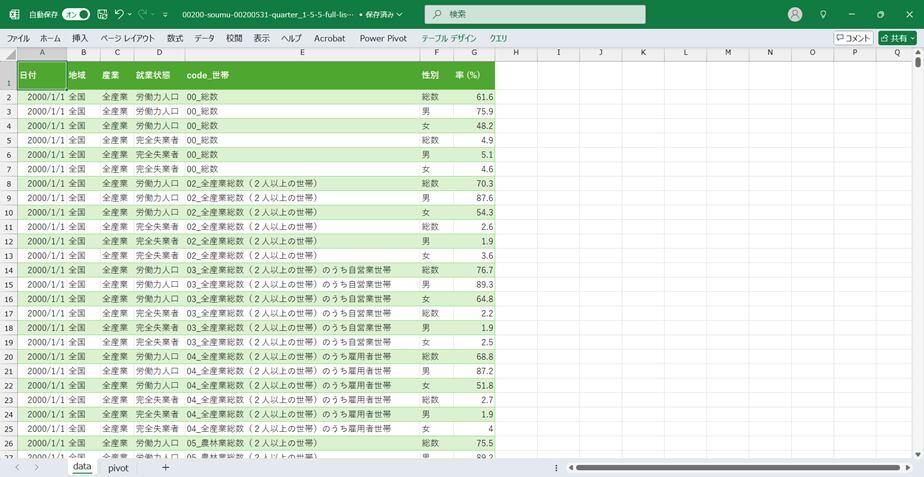Open the user account avatar icon
The image size is (924, 477).
tap(795, 15)
